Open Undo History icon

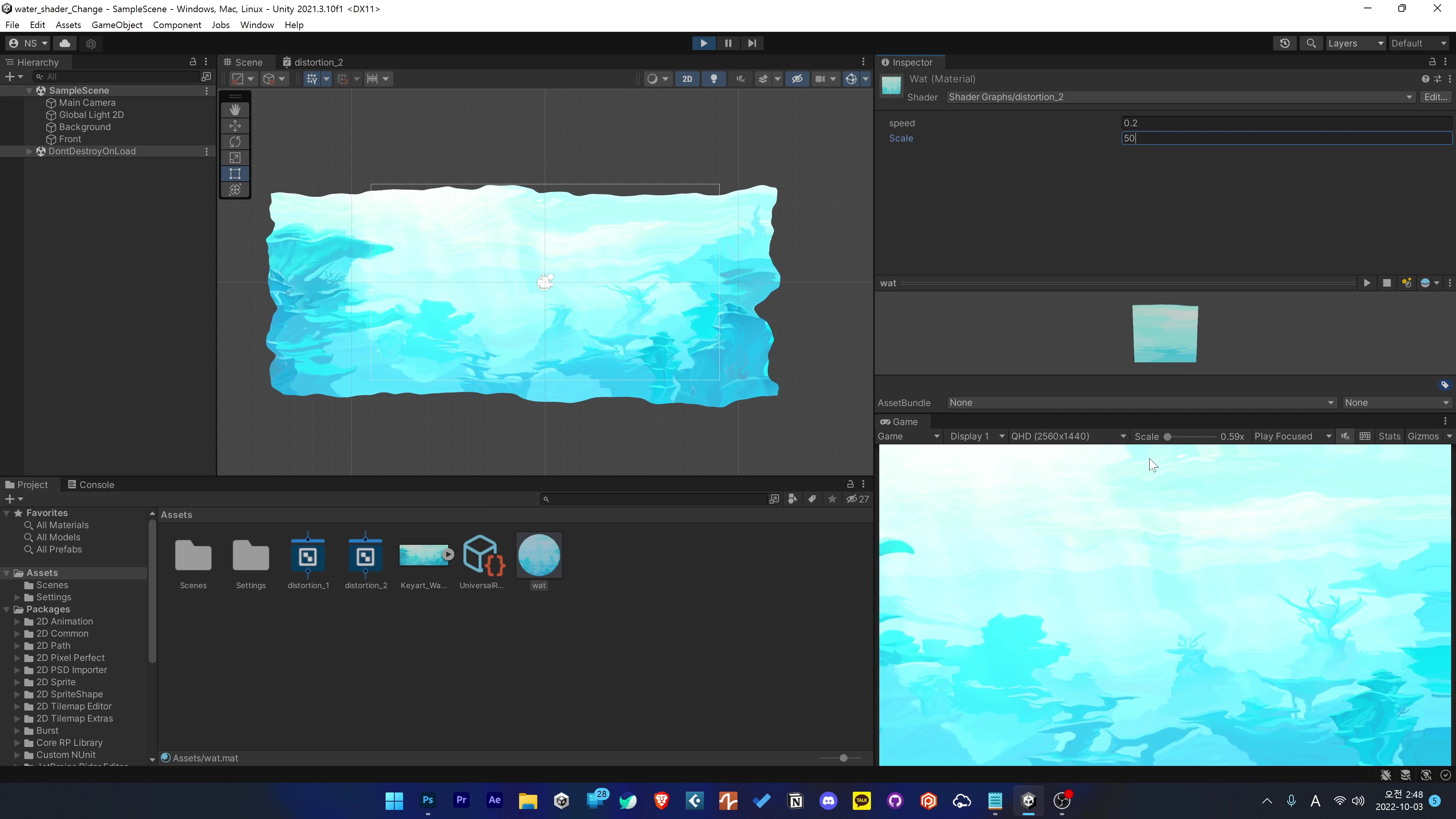(x=1284, y=43)
